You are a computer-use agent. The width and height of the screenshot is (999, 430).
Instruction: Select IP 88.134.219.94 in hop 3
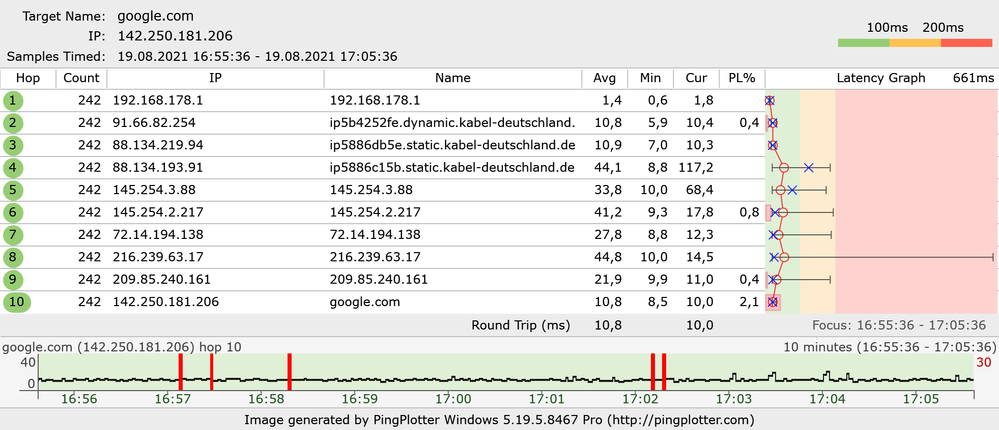pos(158,145)
